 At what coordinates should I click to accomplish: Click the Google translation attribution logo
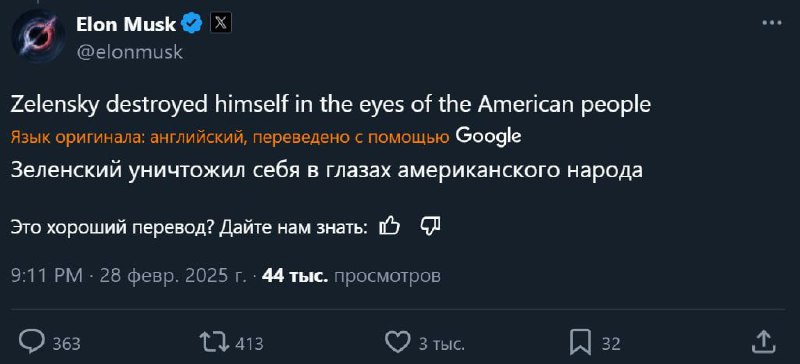[x=488, y=136]
